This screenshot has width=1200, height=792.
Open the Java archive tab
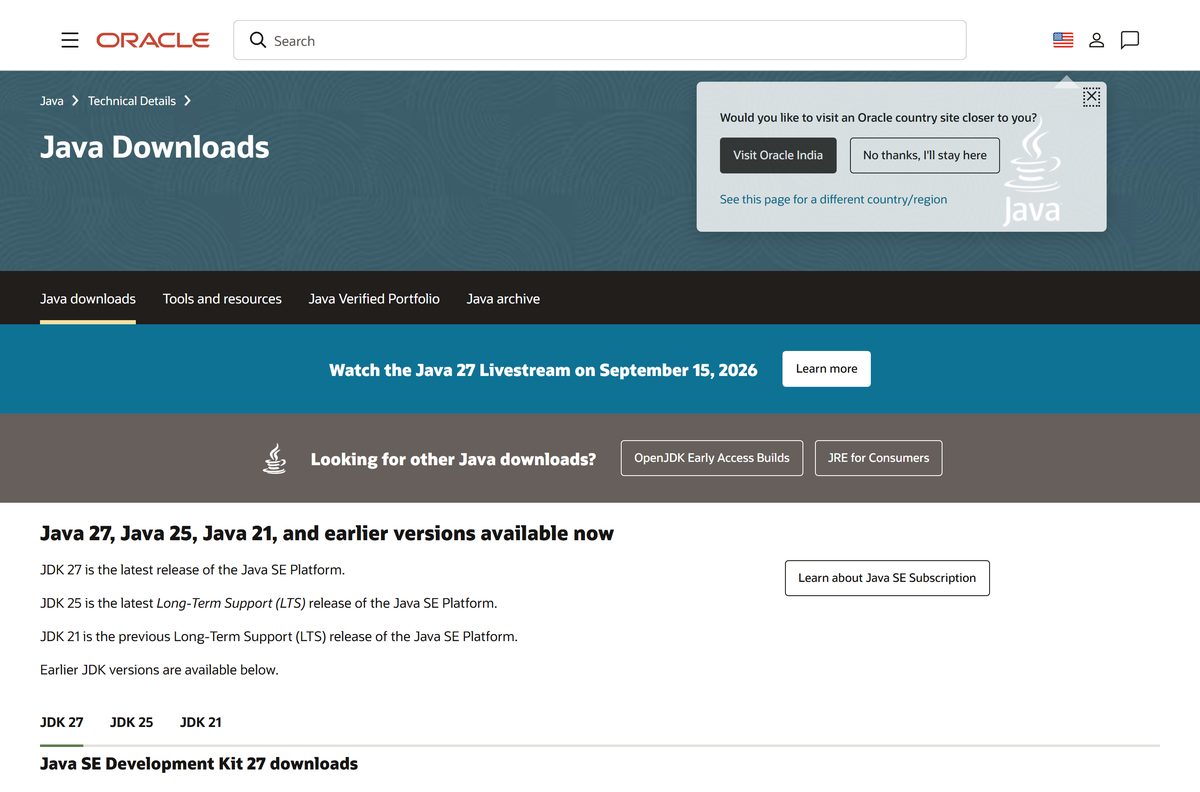(x=503, y=299)
